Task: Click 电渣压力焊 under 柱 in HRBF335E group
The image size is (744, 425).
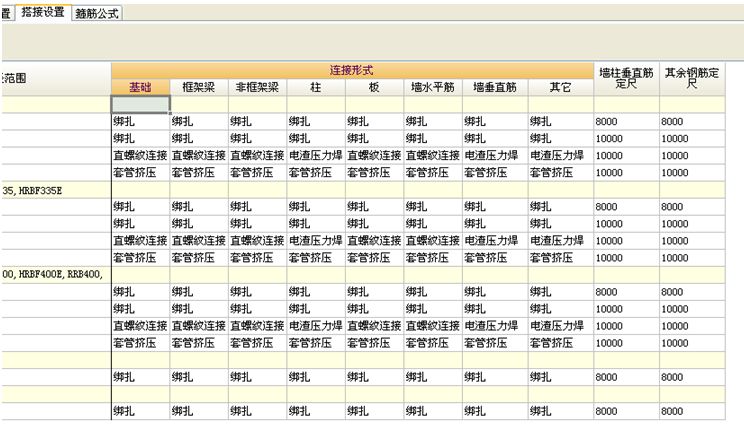Action: pyautogui.click(x=316, y=240)
